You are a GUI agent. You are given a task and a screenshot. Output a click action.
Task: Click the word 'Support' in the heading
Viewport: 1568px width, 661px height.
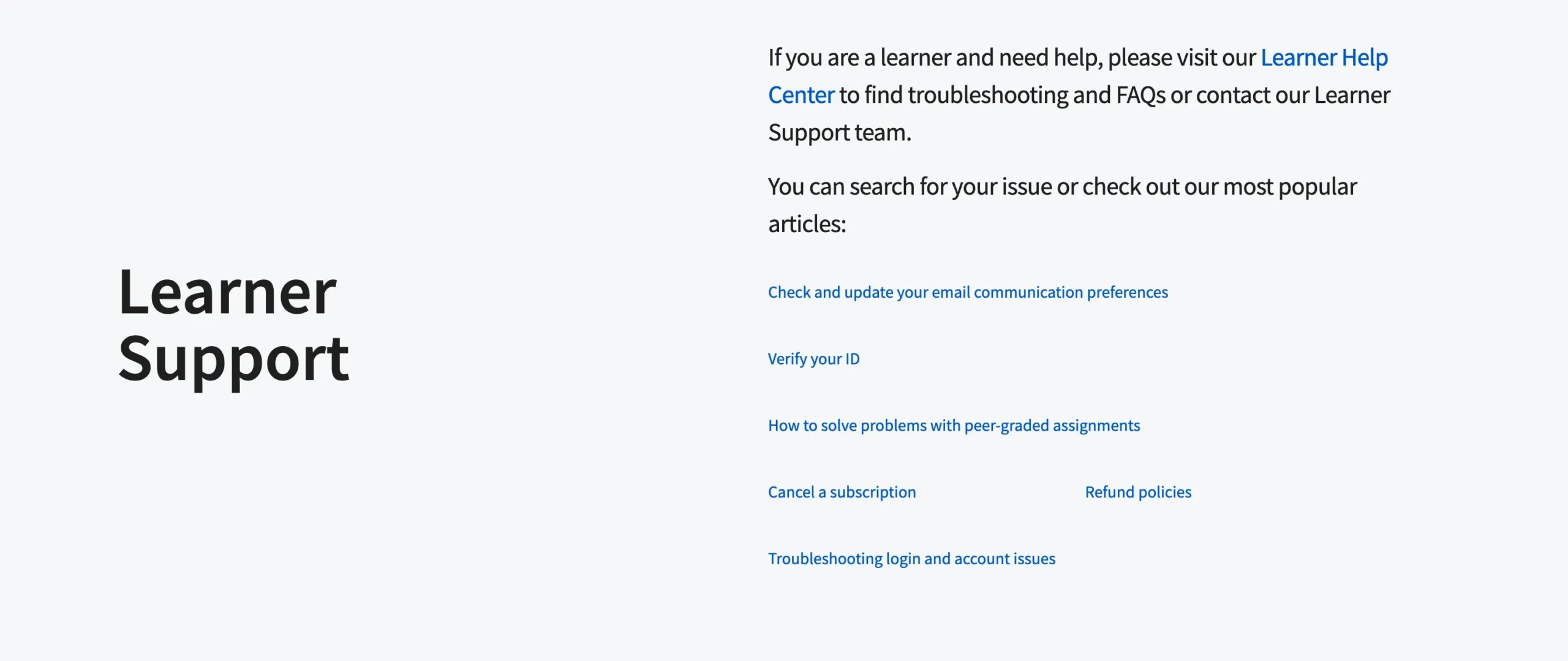point(233,359)
